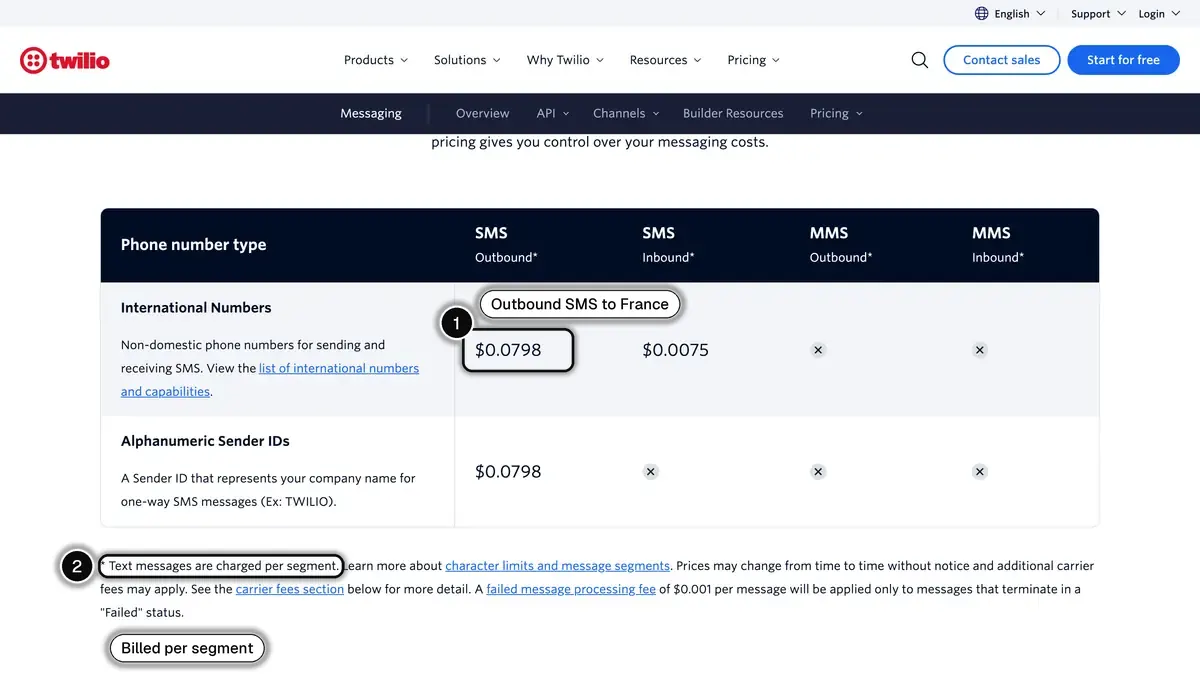Open the failed message processing fee link
The height and width of the screenshot is (675, 1200).
point(571,589)
